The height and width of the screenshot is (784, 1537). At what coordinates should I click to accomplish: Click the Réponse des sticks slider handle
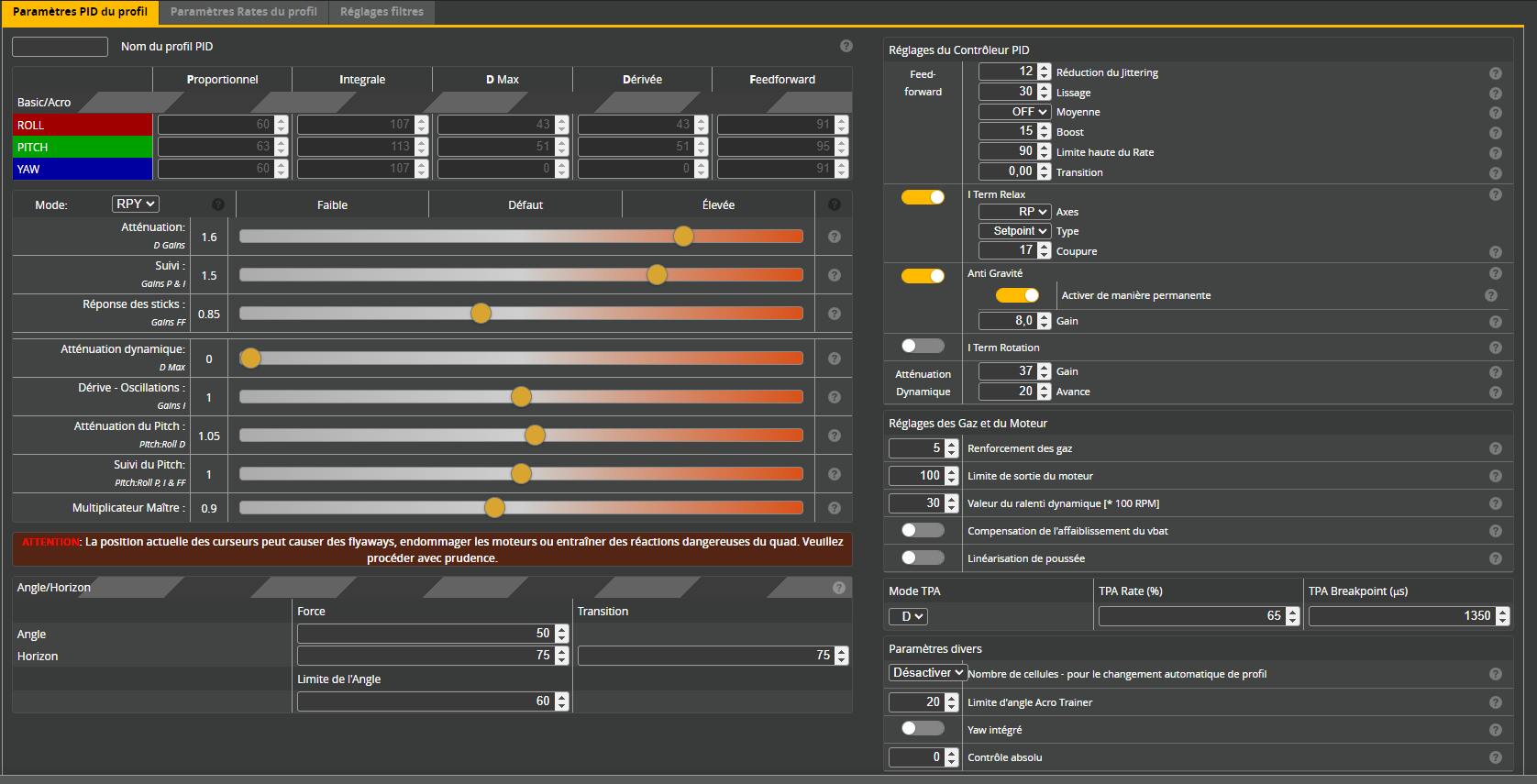coord(481,314)
